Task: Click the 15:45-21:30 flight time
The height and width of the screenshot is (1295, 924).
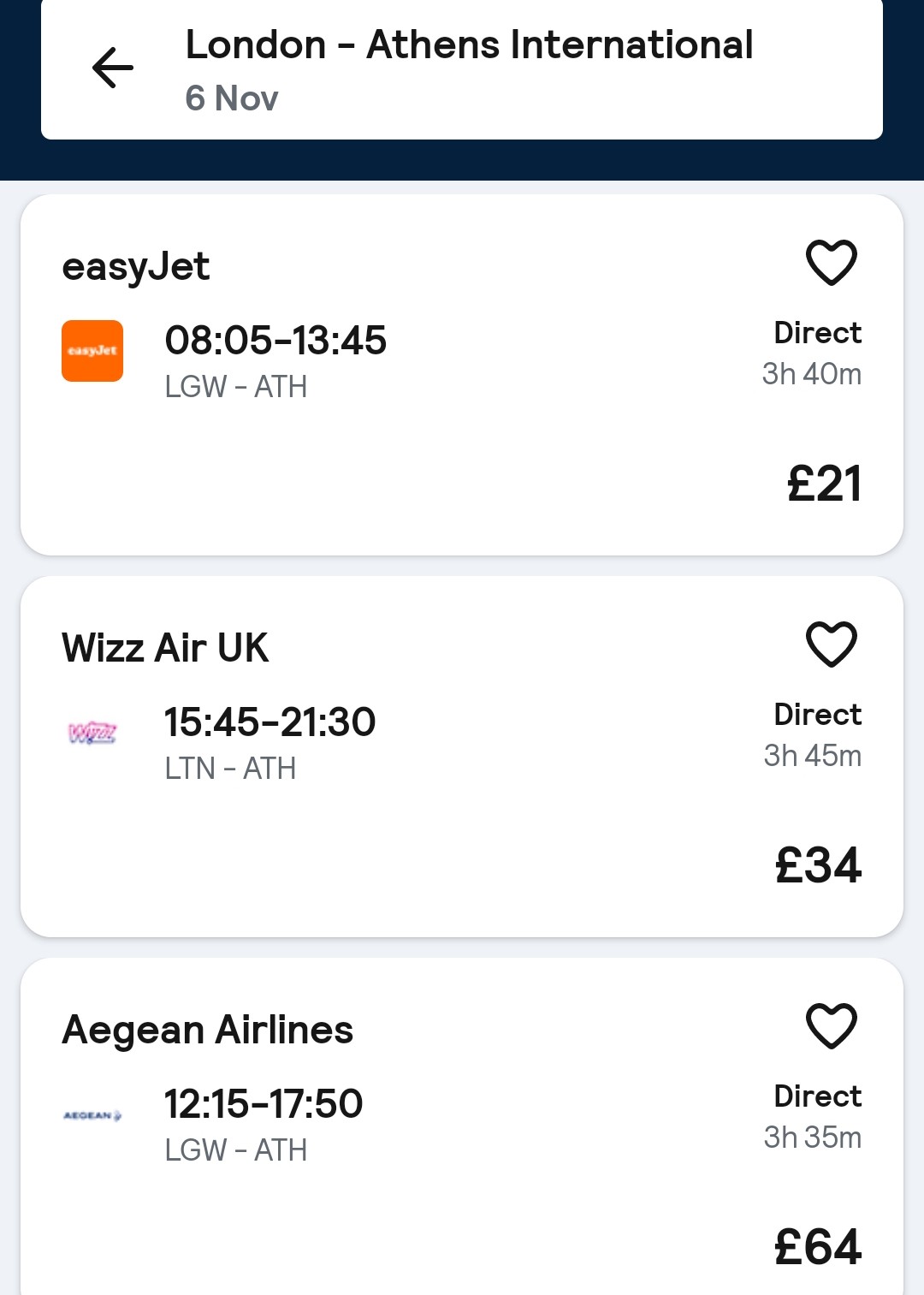Action: point(269,722)
